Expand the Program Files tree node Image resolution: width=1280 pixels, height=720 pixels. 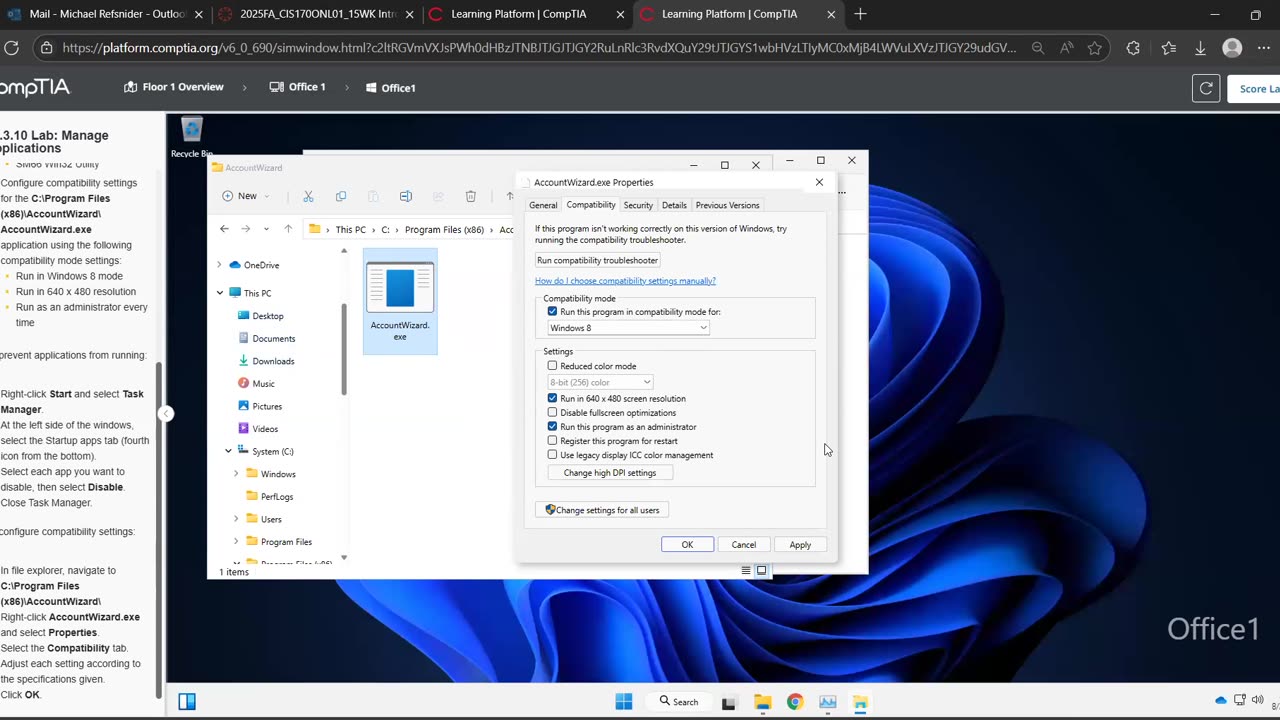point(236,542)
